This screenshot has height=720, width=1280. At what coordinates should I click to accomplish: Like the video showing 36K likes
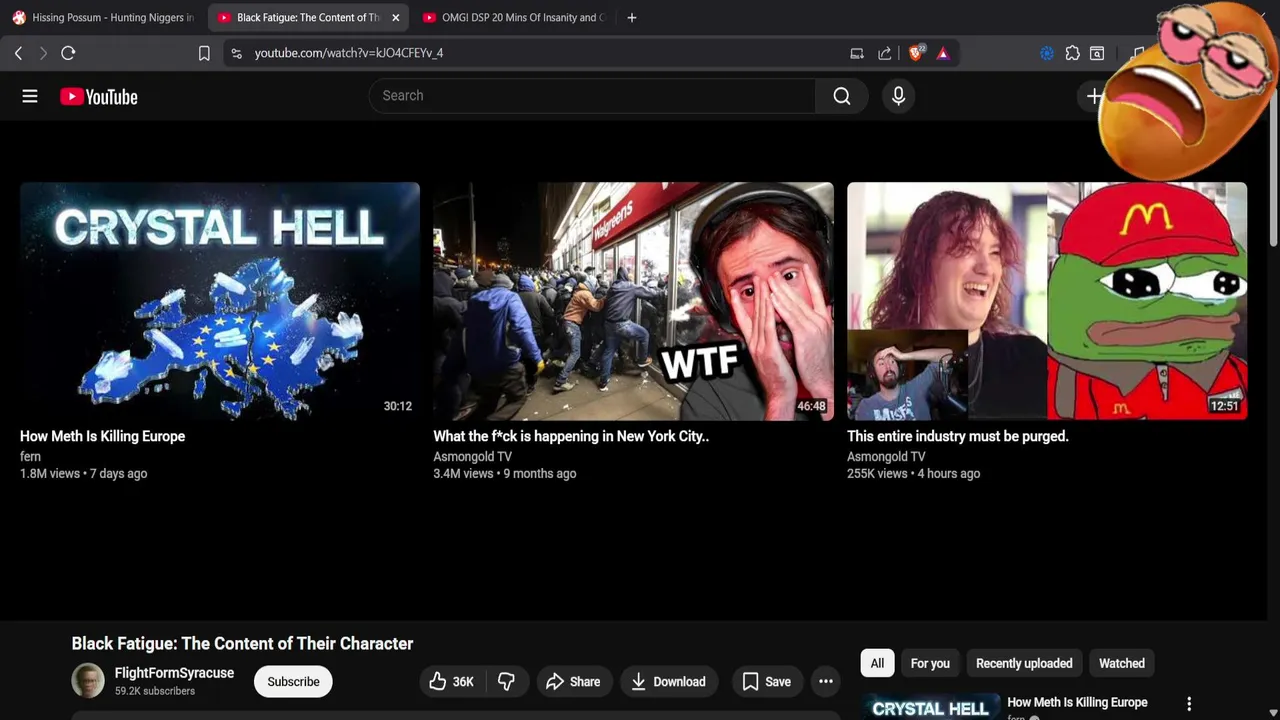pos(452,682)
